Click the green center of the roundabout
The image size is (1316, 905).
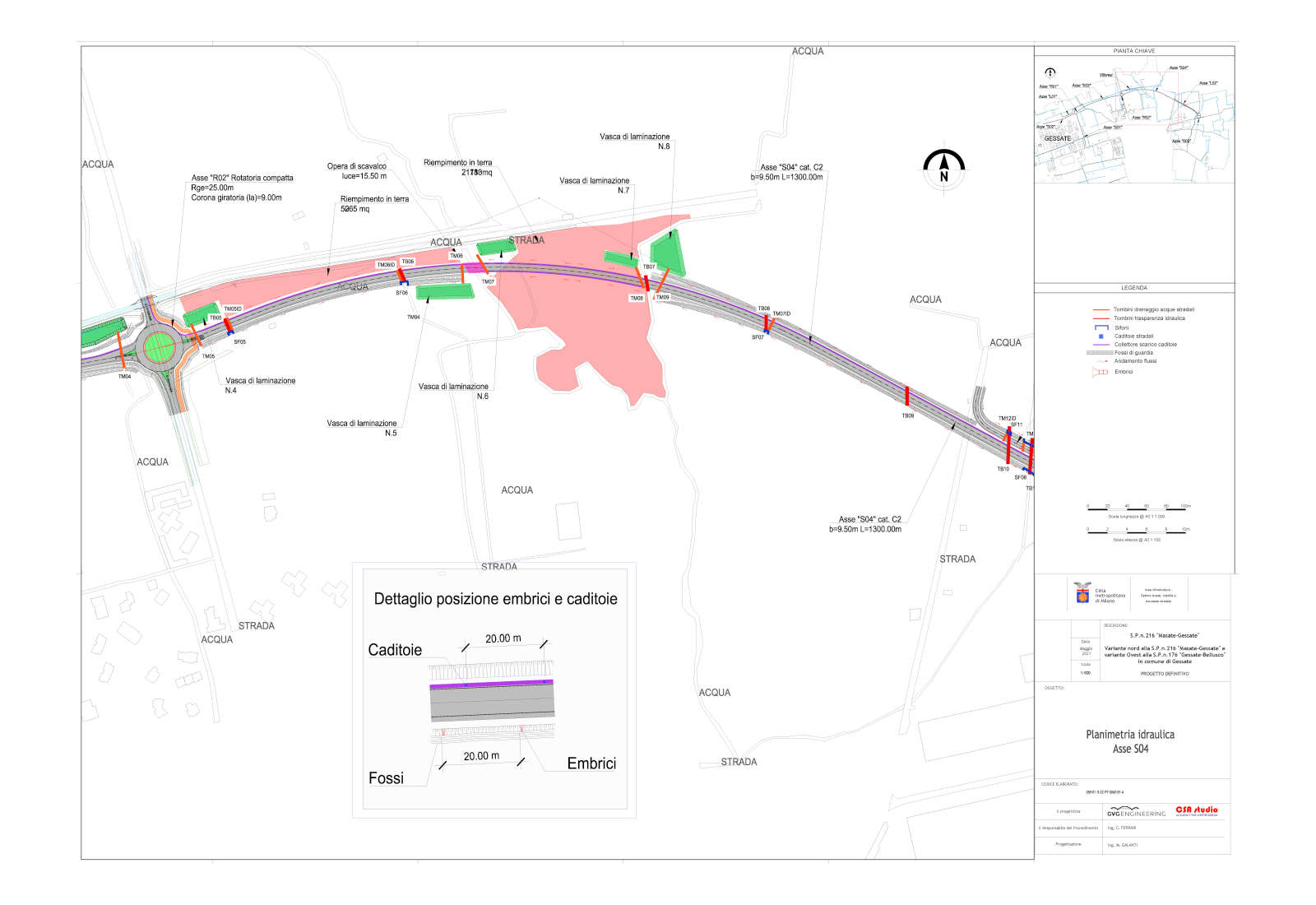(159, 348)
